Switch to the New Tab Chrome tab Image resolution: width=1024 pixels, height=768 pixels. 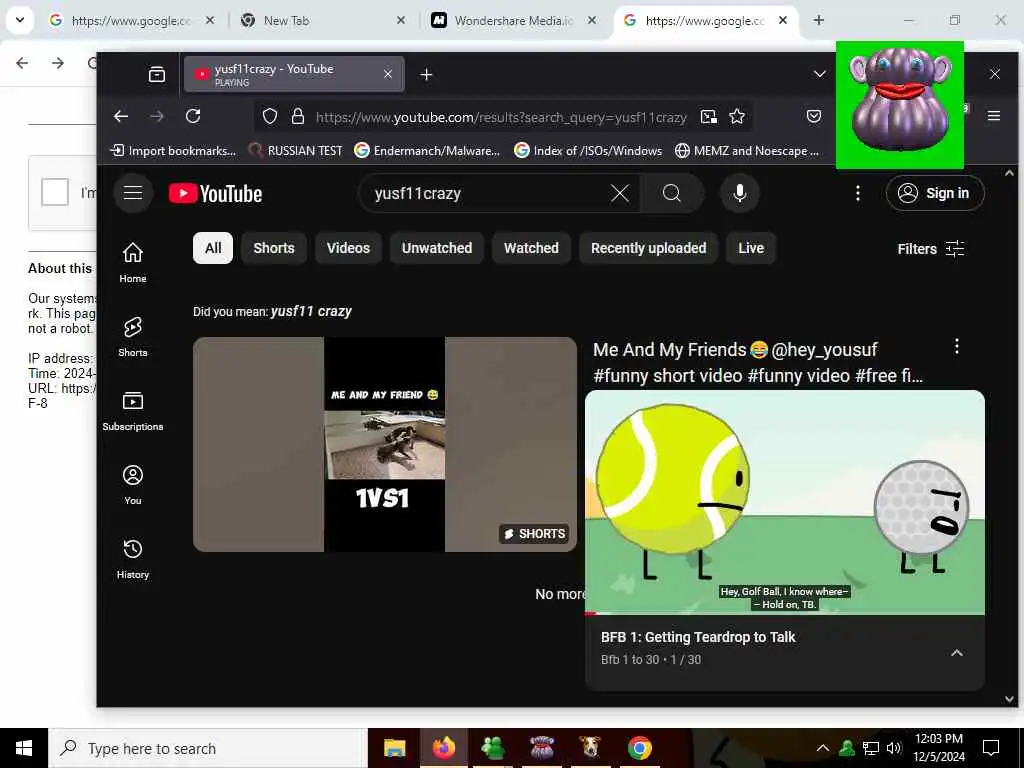[321, 21]
